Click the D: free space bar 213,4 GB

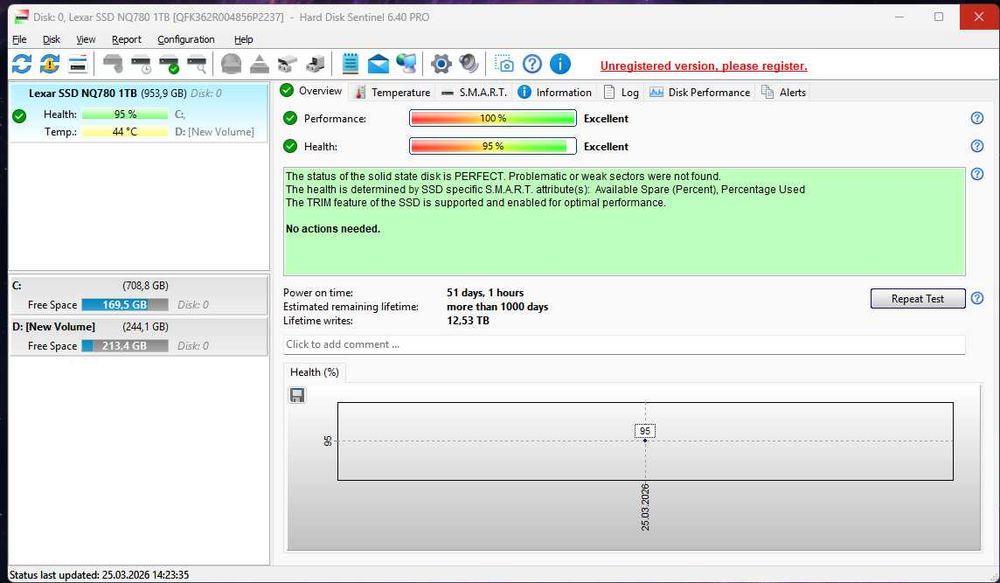(125, 346)
